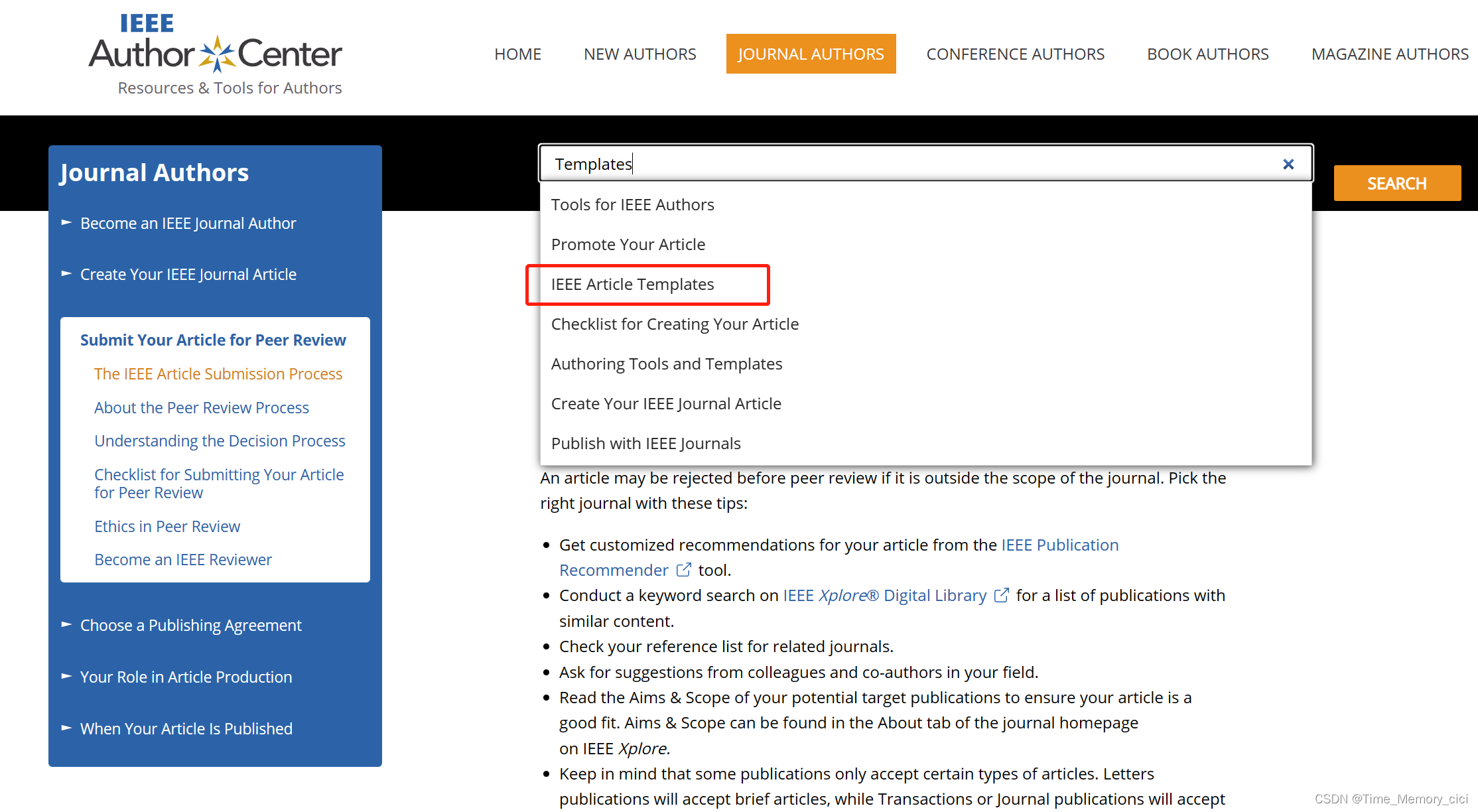This screenshot has height=812, width=1478.
Task: Pick Tools for IEEE Authors suggestion
Action: click(x=632, y=205)
